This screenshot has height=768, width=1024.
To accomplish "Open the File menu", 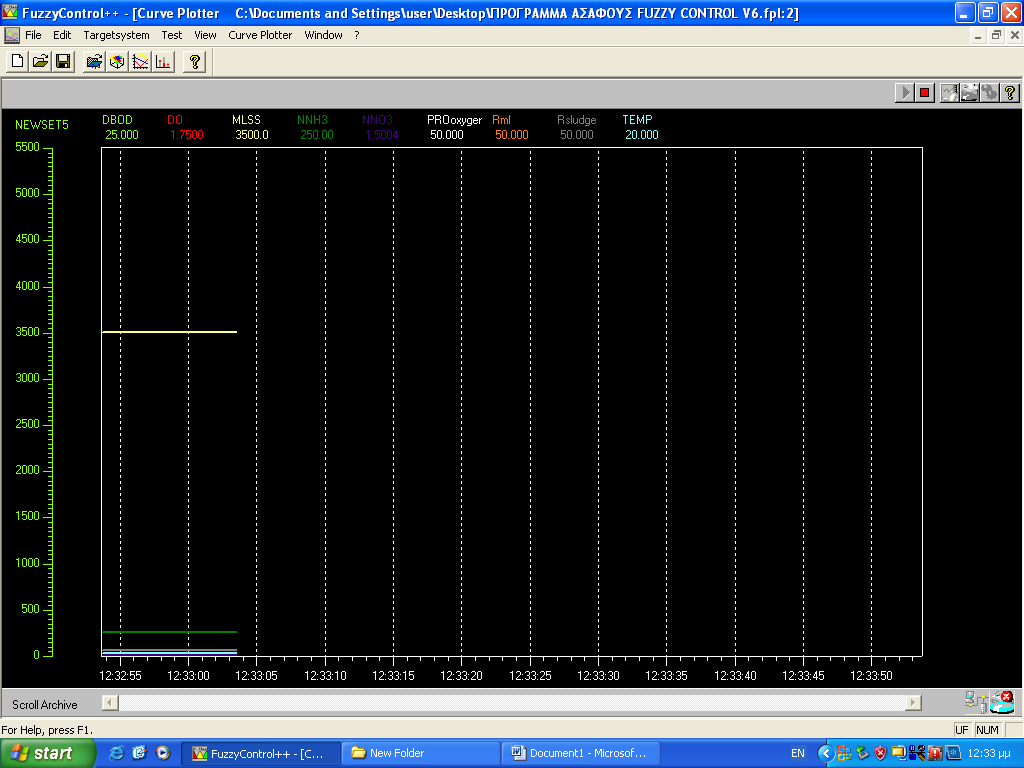I will 33,35.
